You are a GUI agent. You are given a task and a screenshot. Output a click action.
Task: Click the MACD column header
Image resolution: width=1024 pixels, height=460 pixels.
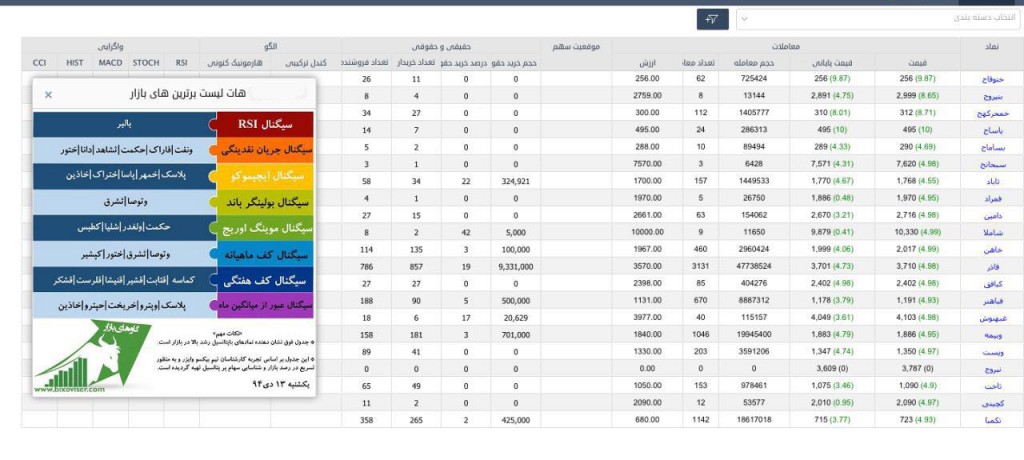tap(110, 63)
